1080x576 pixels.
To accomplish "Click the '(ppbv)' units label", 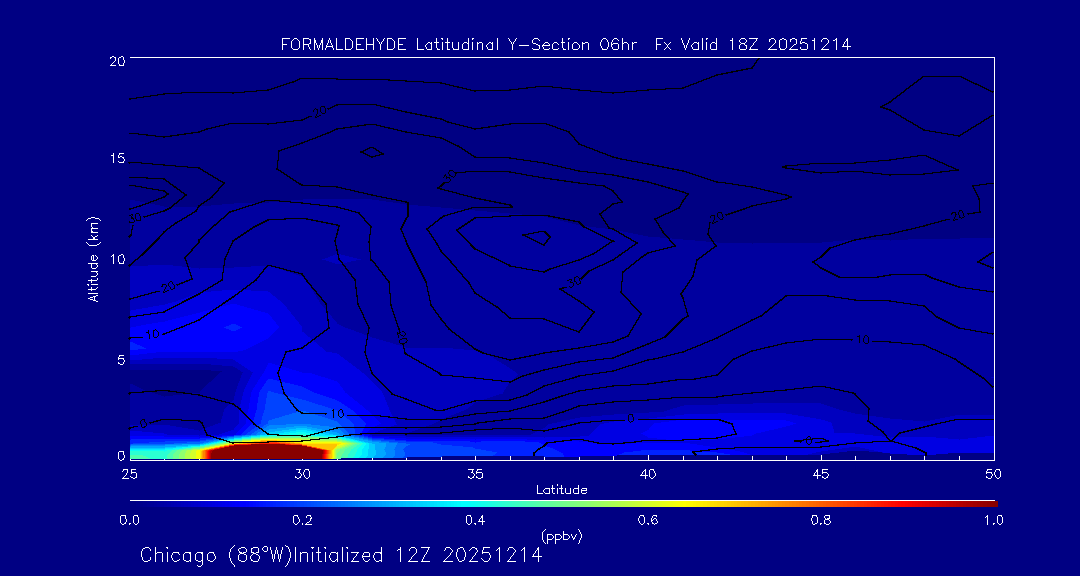I will [x=561, y=536].
